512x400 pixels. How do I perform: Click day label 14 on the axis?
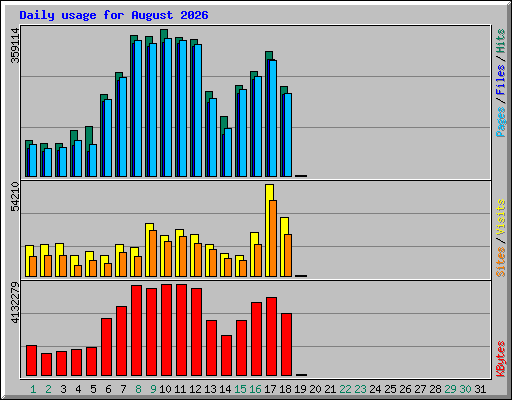point(225,389)
